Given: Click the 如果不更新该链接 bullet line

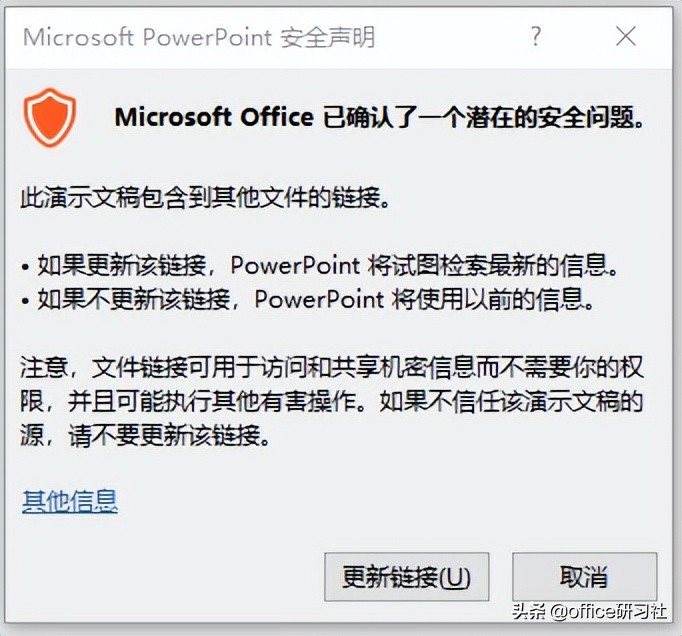Looking at the screenshot, I should 308,299.
